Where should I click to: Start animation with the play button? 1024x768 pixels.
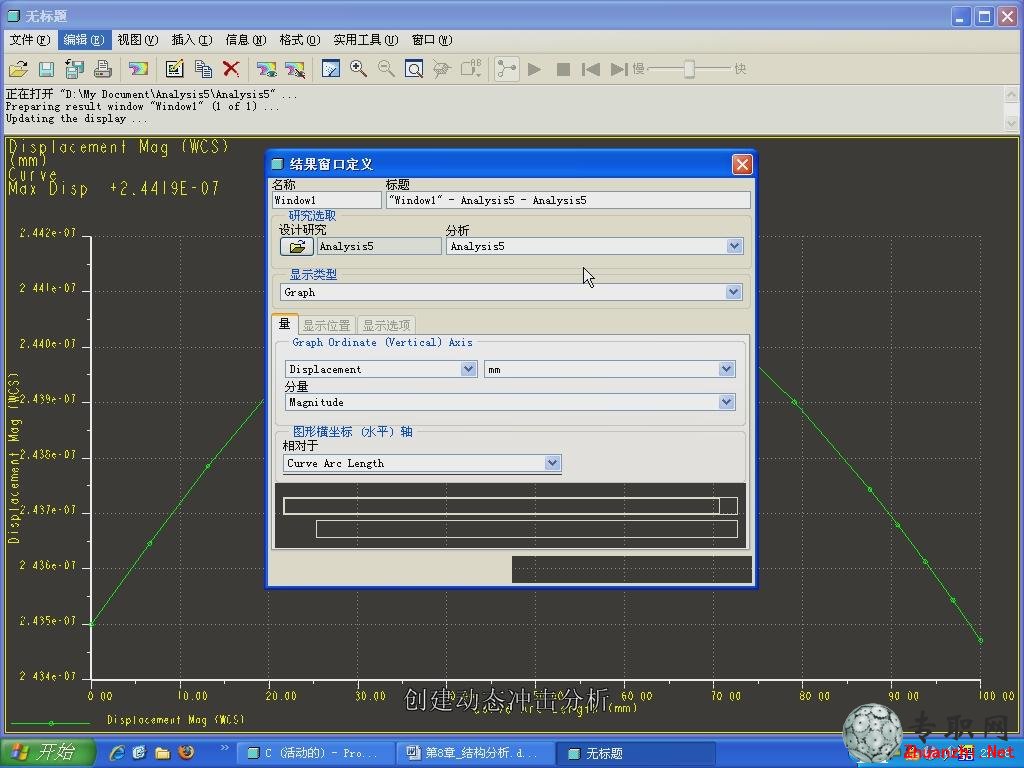534,69
